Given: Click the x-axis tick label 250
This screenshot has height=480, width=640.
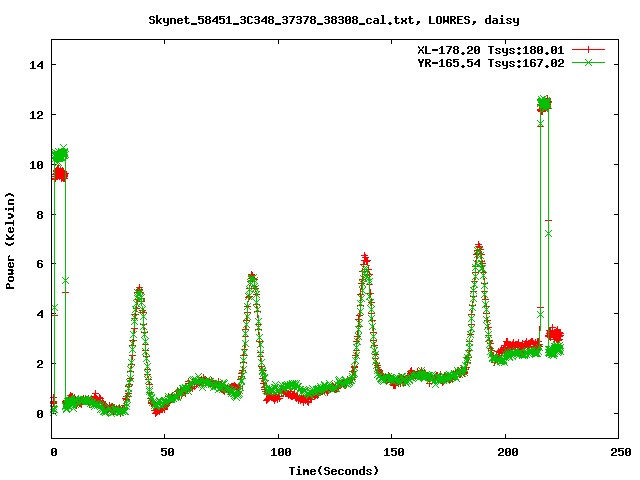Looking at the screenshot, I should 620,452.
